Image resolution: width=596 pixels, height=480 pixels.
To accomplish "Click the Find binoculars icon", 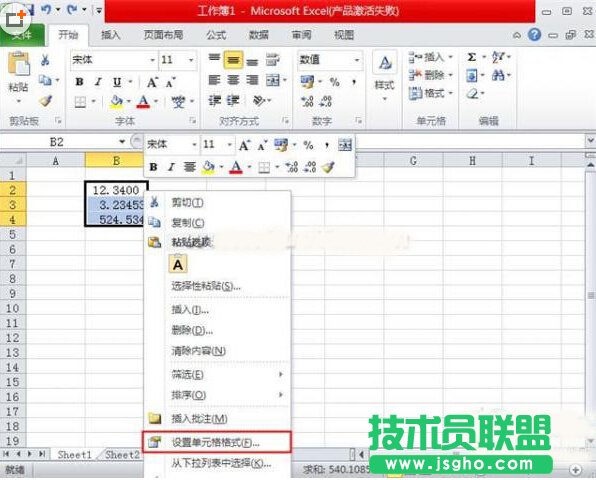I will tap(497, 75).
